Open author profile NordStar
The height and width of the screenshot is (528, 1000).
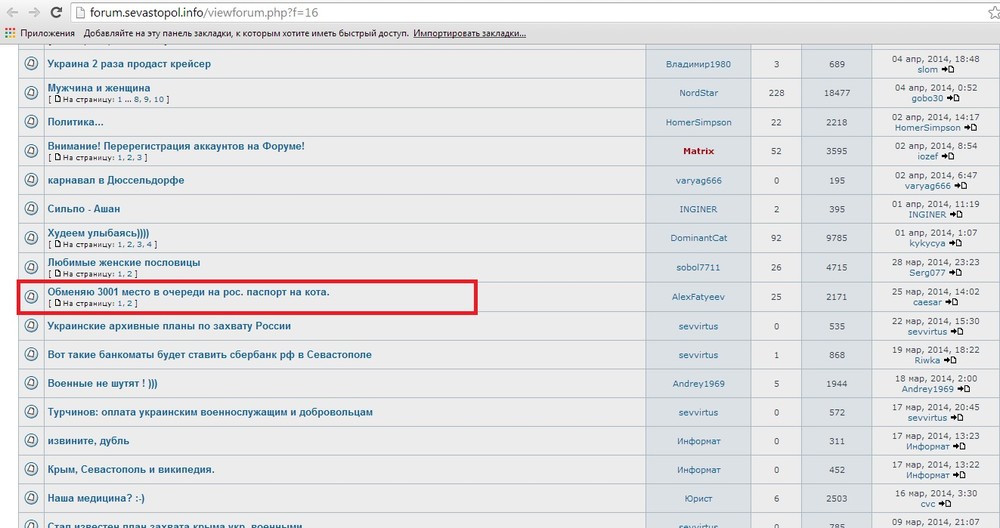click(x=698, y=92)
